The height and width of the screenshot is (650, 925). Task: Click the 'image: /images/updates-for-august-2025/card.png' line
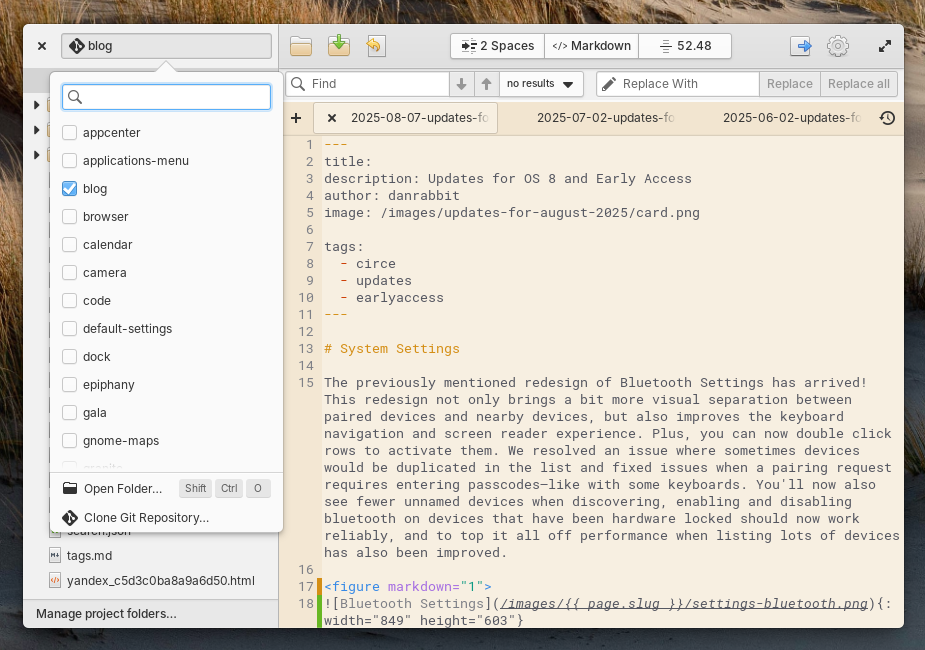(511, 213)
